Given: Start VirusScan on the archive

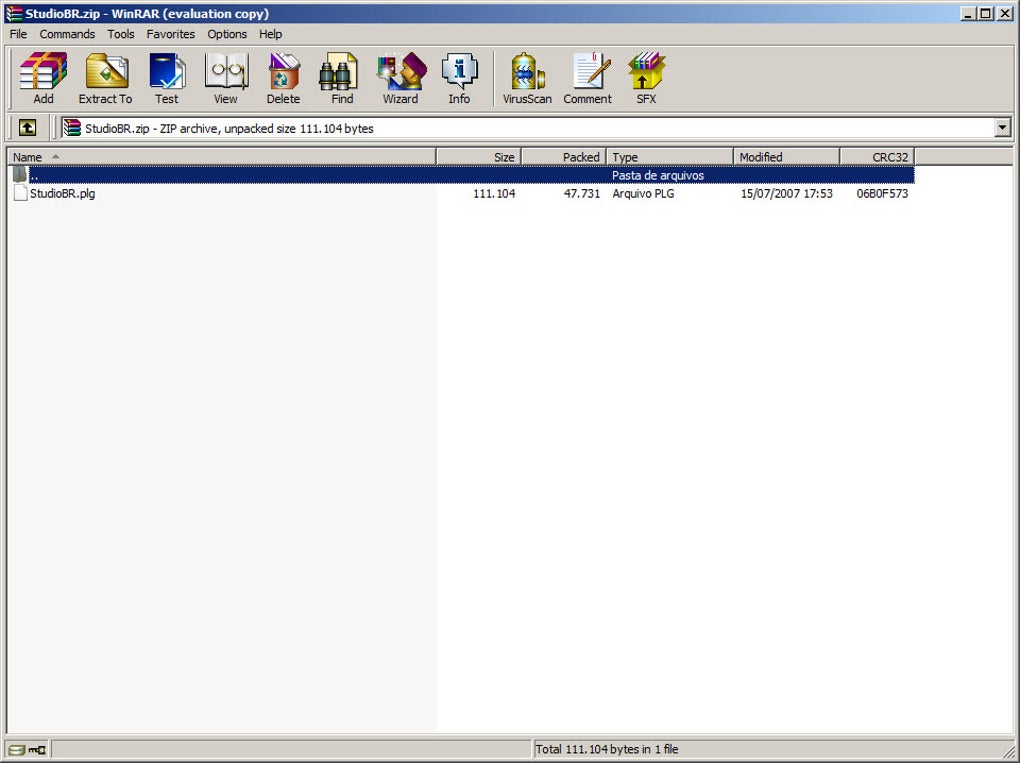Looking at the screenshot, I should pyautogui.click(x=527, y=78).
